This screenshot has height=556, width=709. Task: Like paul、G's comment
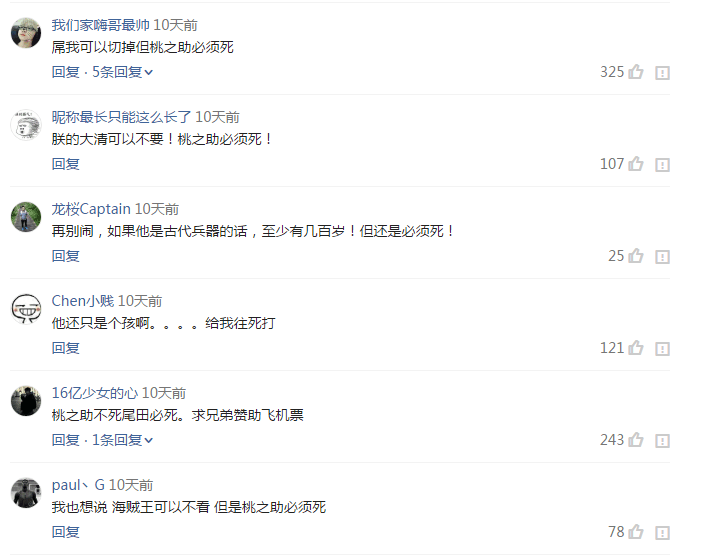click(636, 532)
